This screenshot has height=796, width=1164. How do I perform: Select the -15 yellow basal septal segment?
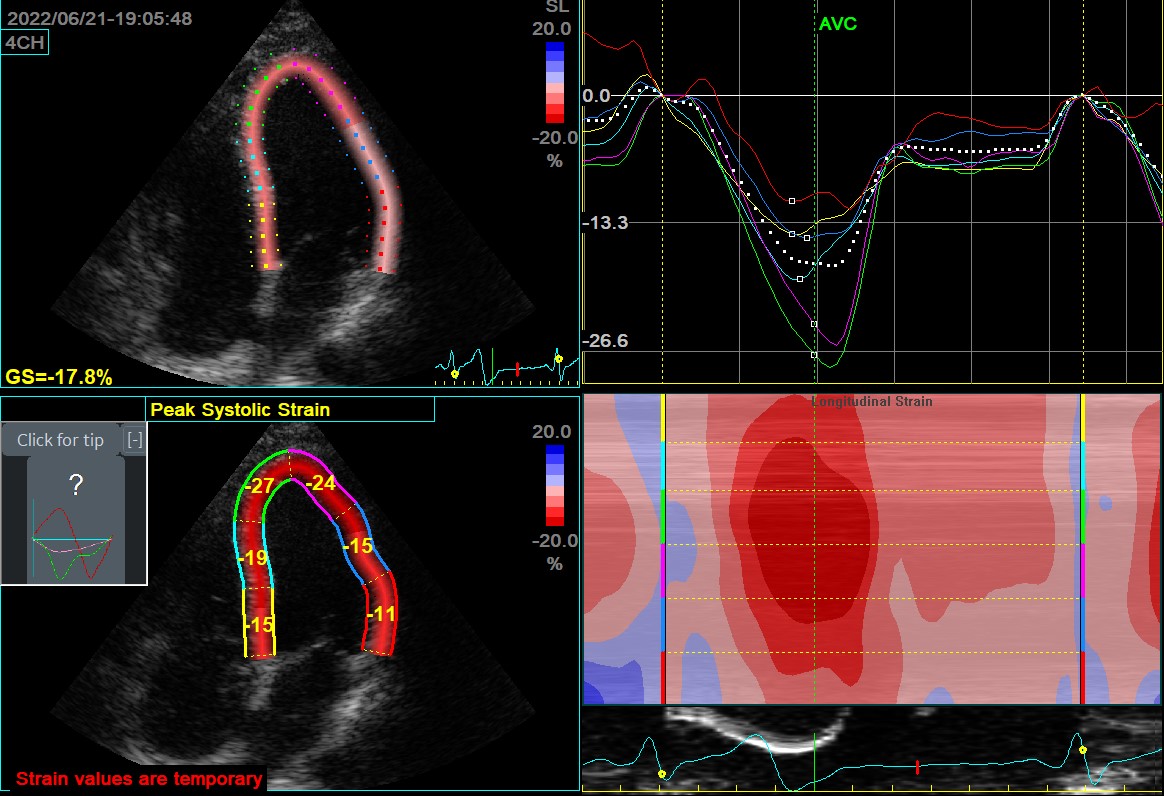[260, 624]
